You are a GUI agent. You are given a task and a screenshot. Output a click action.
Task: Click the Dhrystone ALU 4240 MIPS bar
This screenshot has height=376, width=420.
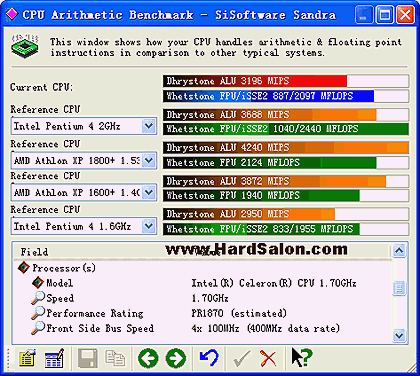coord(286,147)
